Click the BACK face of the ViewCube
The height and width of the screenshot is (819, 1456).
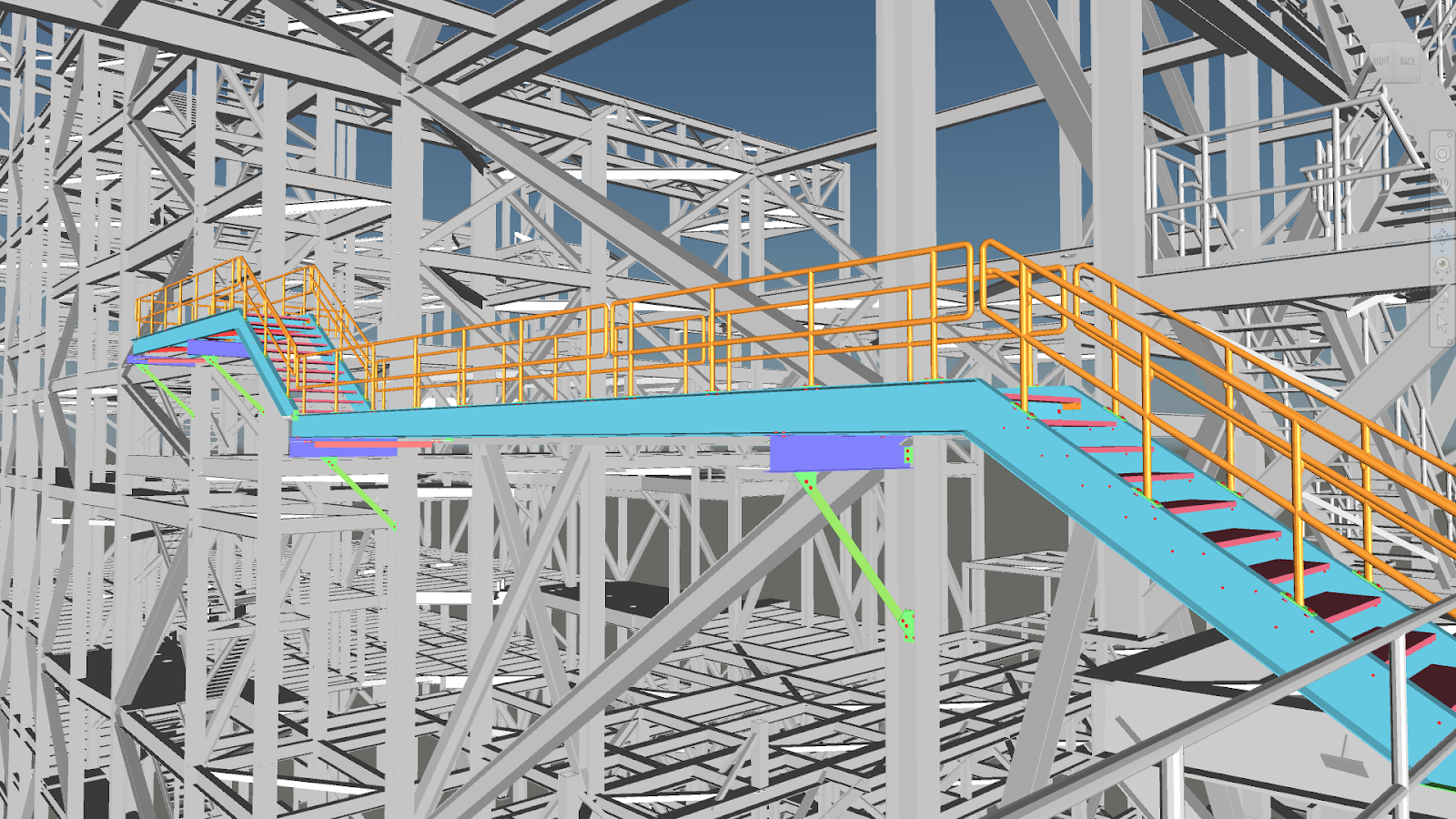[x=1408, y=61]
